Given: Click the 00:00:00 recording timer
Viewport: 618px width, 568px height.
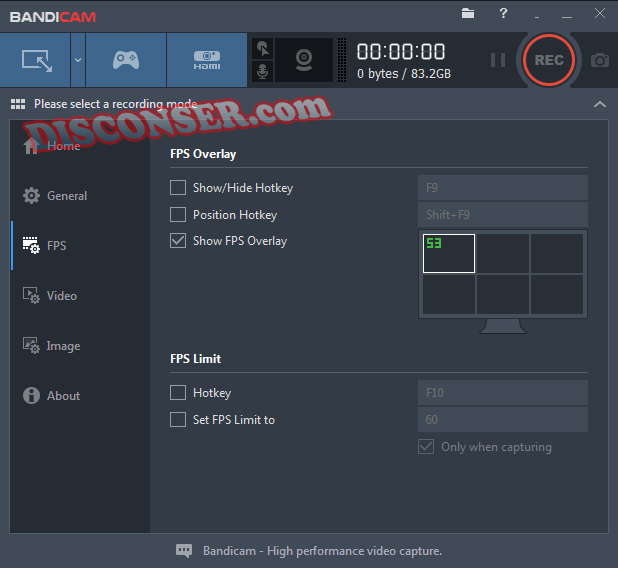Looking at the screenshot, I should pos(401,52).
